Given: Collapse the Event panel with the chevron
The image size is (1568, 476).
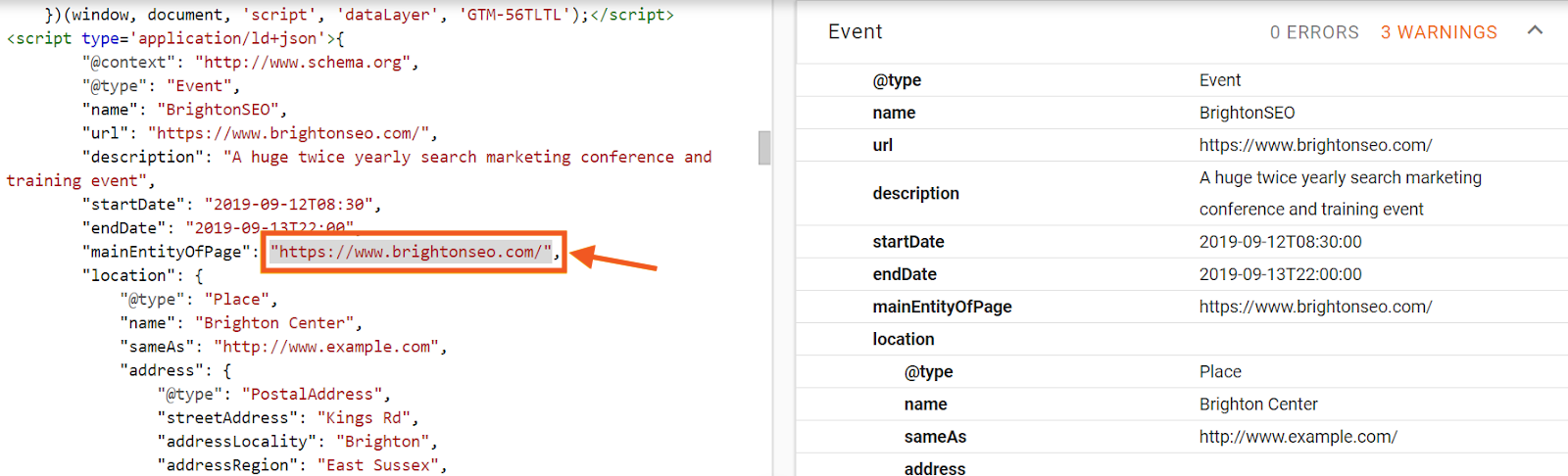Looking at the screenshot, I should click(x=1535, y=31).
